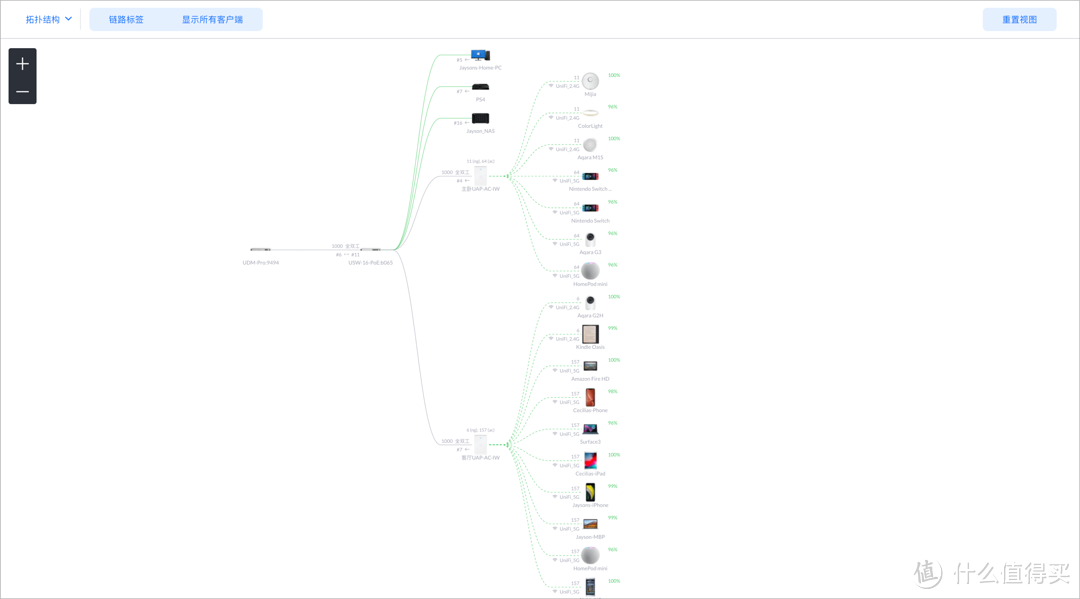The width and height of the screenshot is (1080, 599).
Task: Select the Jaysons-iPhone icon
Action: coord(590,492)
